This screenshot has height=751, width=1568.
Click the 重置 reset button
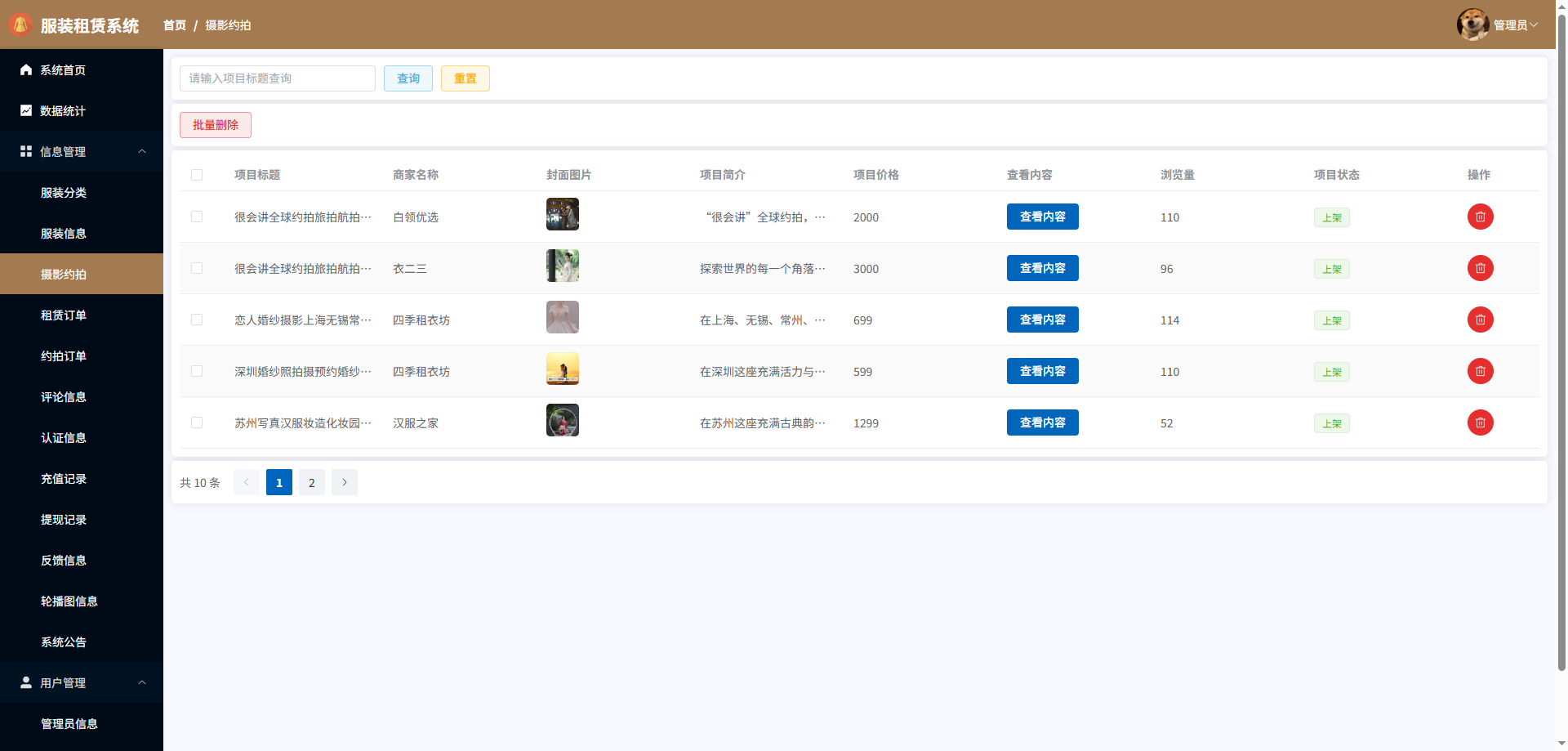[465, 78]
